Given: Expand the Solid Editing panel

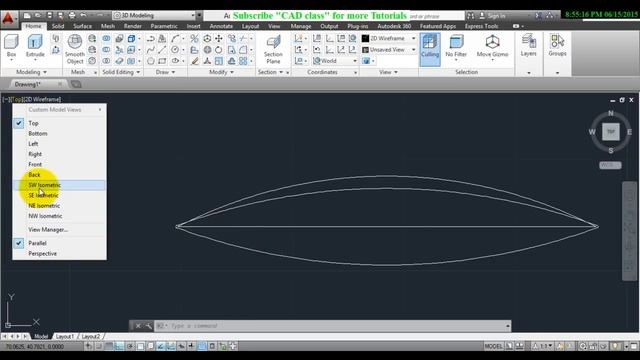Looking at the screenshot, I should point(121,72).
